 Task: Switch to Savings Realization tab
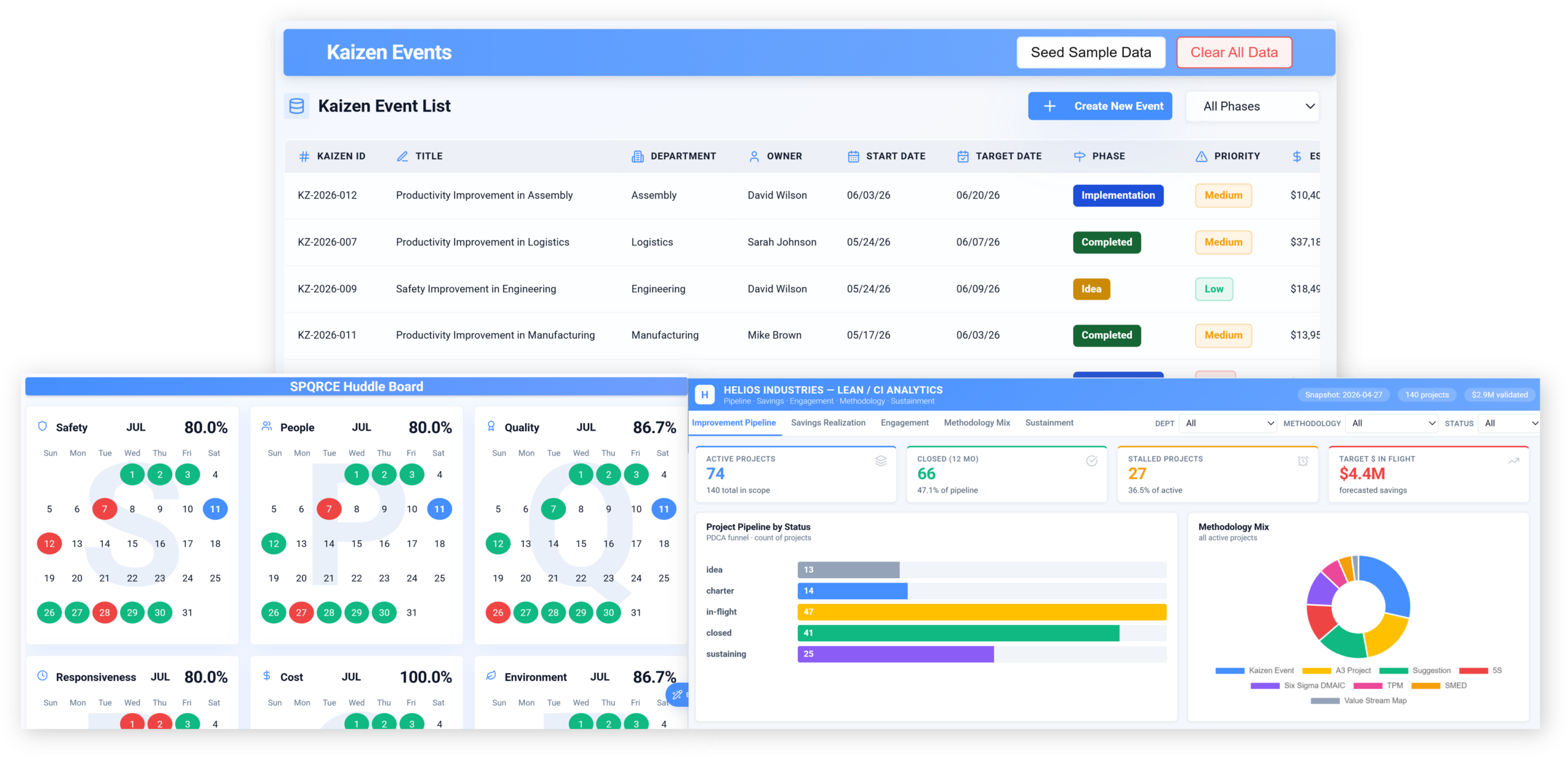[828, 423]
